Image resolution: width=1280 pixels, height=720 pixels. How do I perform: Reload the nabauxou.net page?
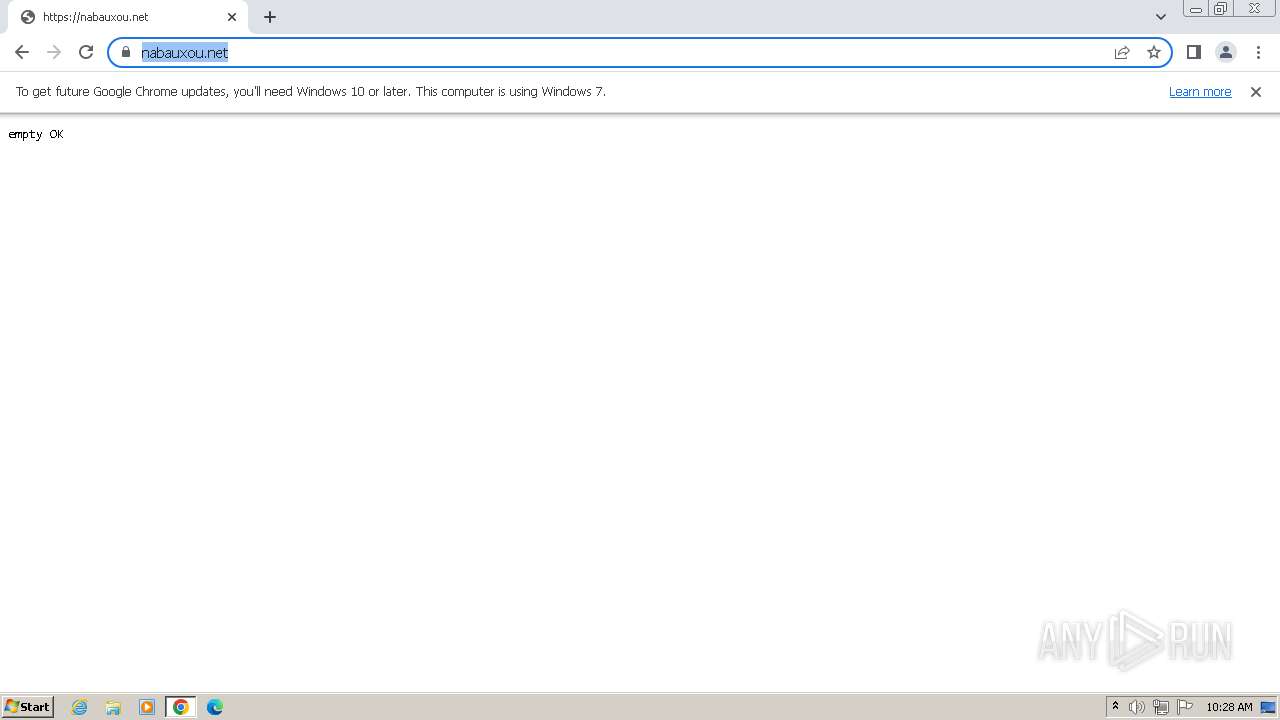point(86,52)
